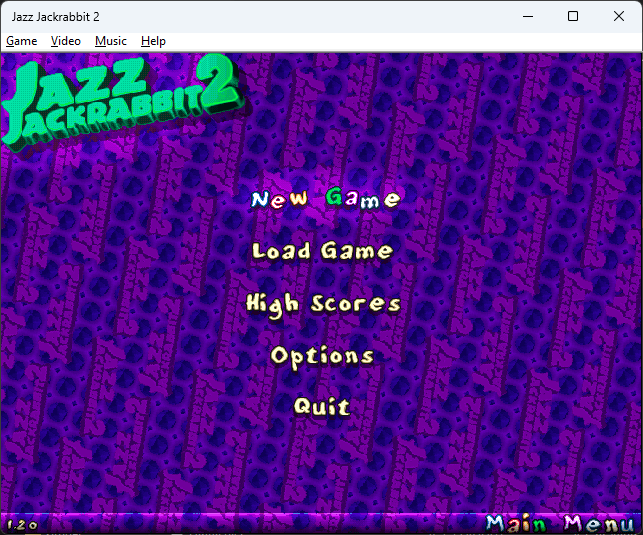Close the Jazz Jackrabbit 2 window
Viewport: 643px width, 535px height.
click(x=619, y=16)
